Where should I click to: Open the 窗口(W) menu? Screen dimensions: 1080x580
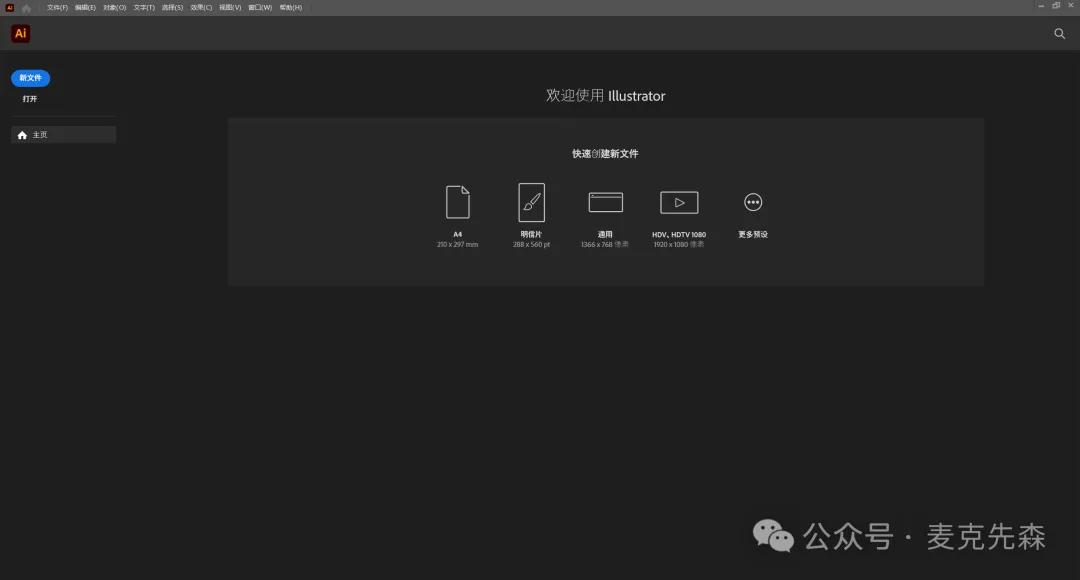coord(260,8)
